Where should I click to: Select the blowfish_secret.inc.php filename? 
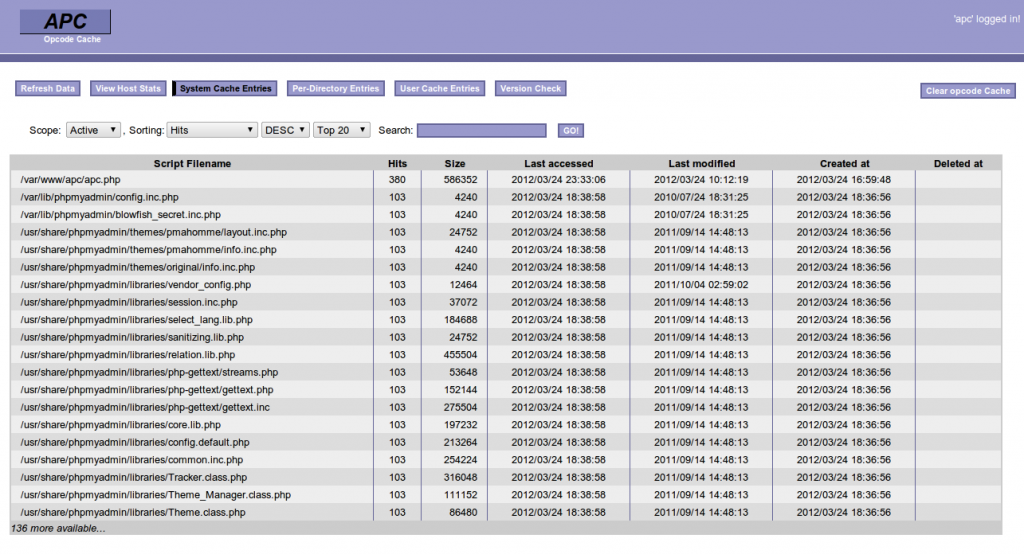120,215
